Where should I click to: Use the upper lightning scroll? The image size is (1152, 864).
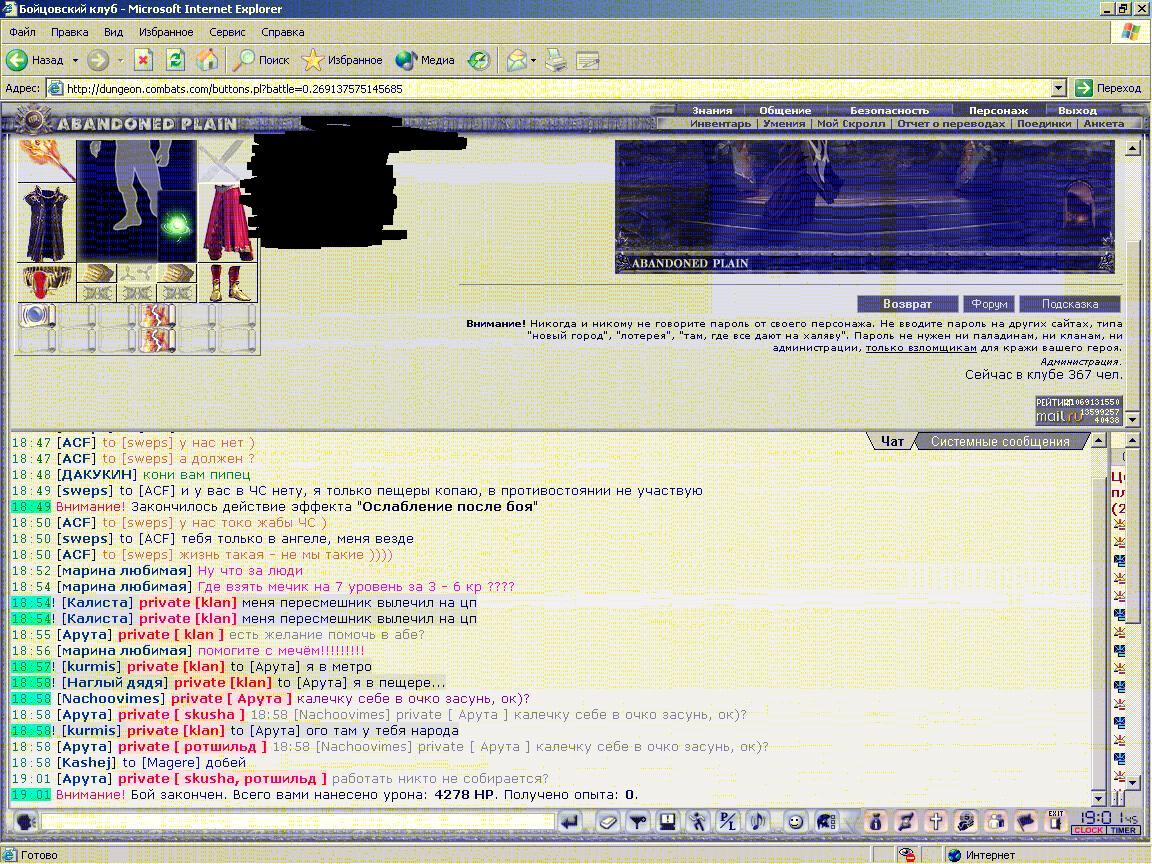pyautogui.click(x=157, y=316)
